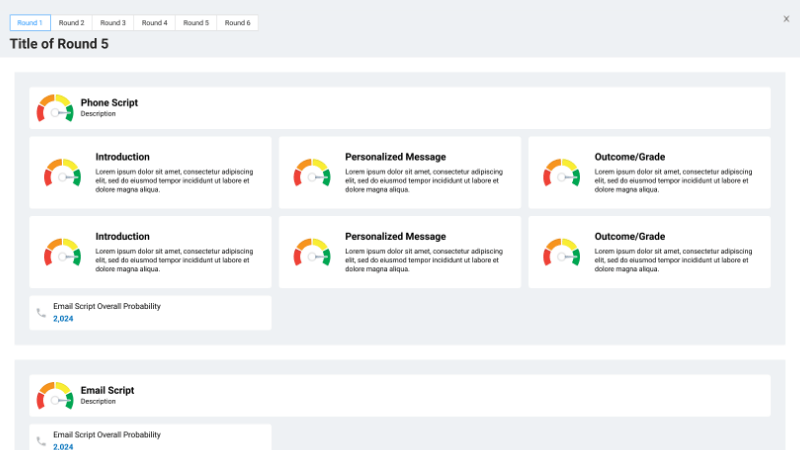Image resolution: width=800 pixels, height=450 pixels.
Task: Go to the Round 4 tab
Action: coord(154,22)
